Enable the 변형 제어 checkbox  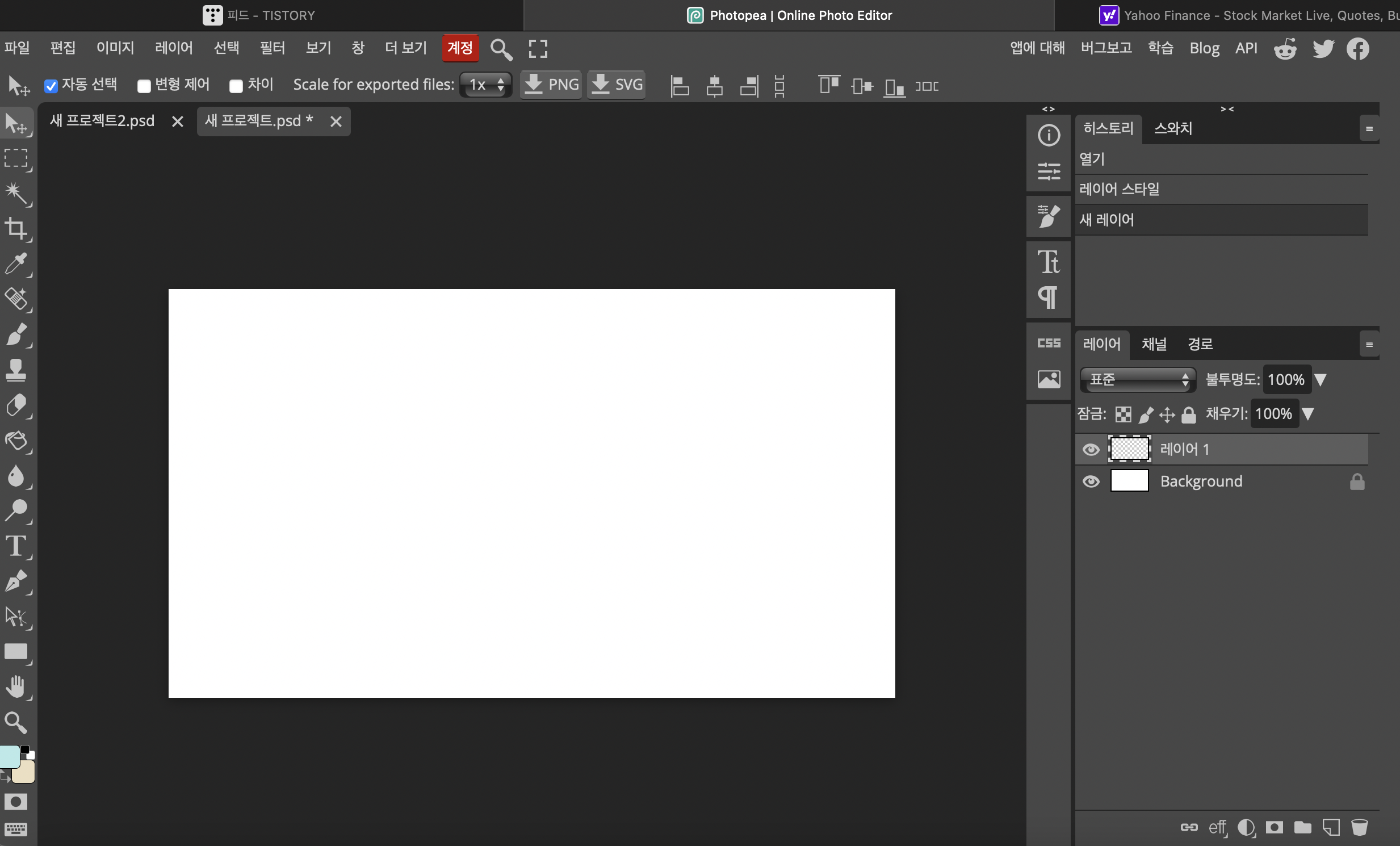[144, 86]
